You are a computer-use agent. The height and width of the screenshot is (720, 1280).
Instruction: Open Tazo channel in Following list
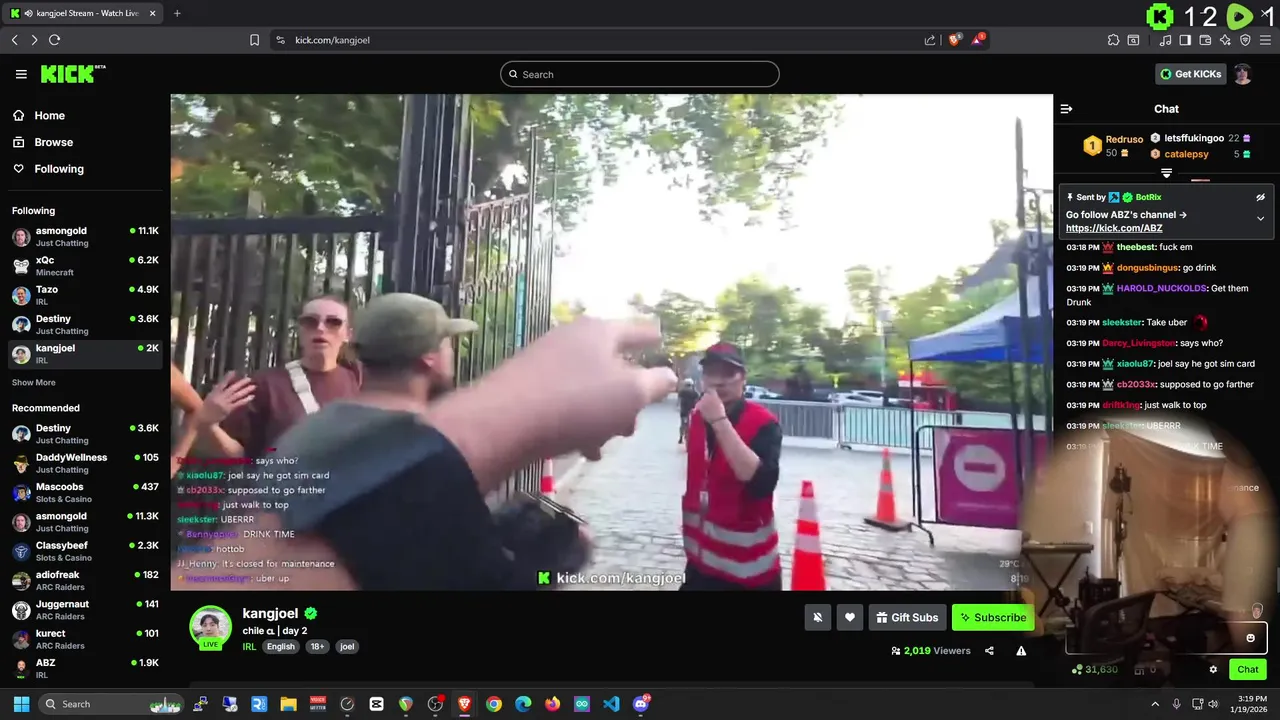[85, 295]
